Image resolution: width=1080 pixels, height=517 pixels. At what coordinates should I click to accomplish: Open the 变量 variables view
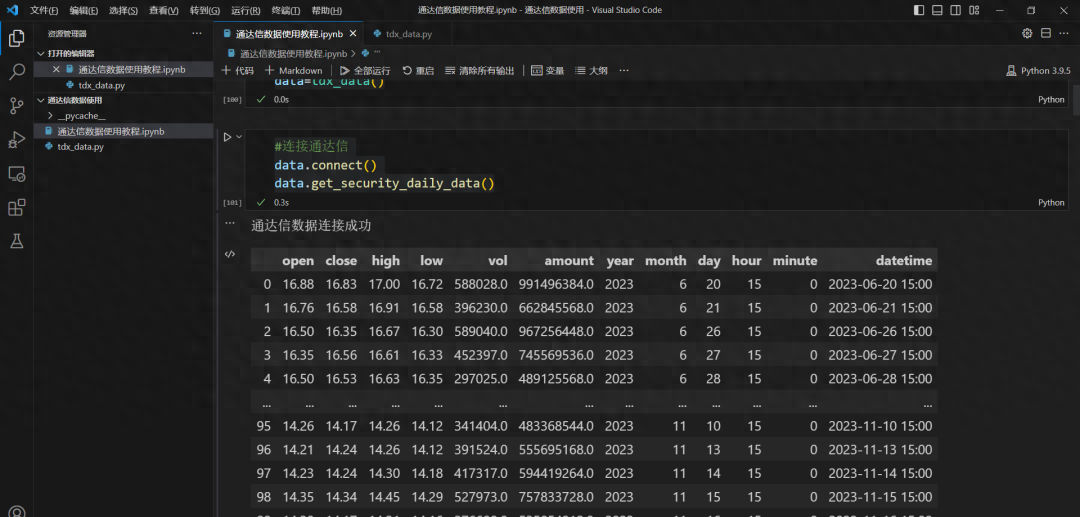click(x=548, y=70)
